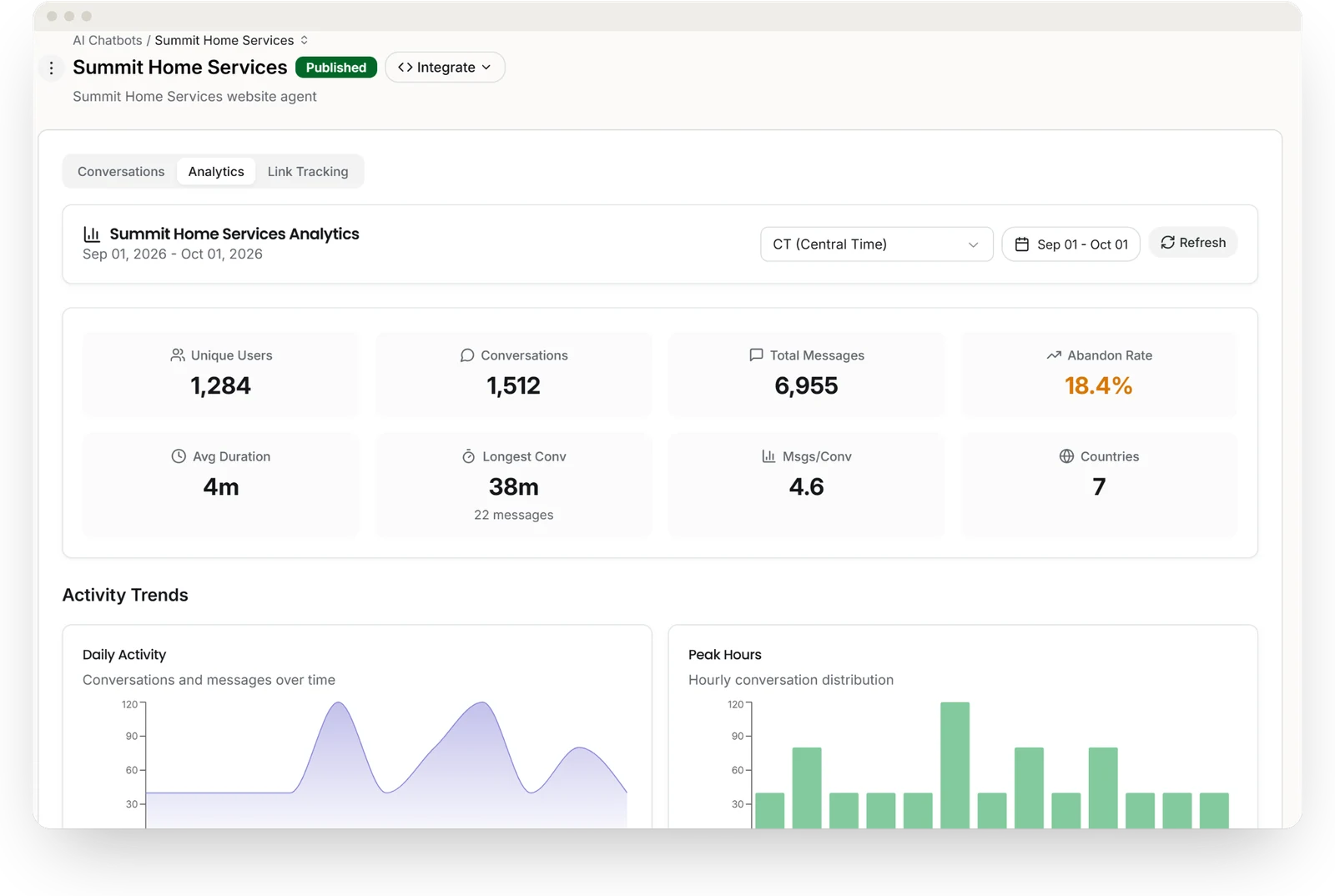
Task: Click the Refresh button
Action: point(1193,243)
